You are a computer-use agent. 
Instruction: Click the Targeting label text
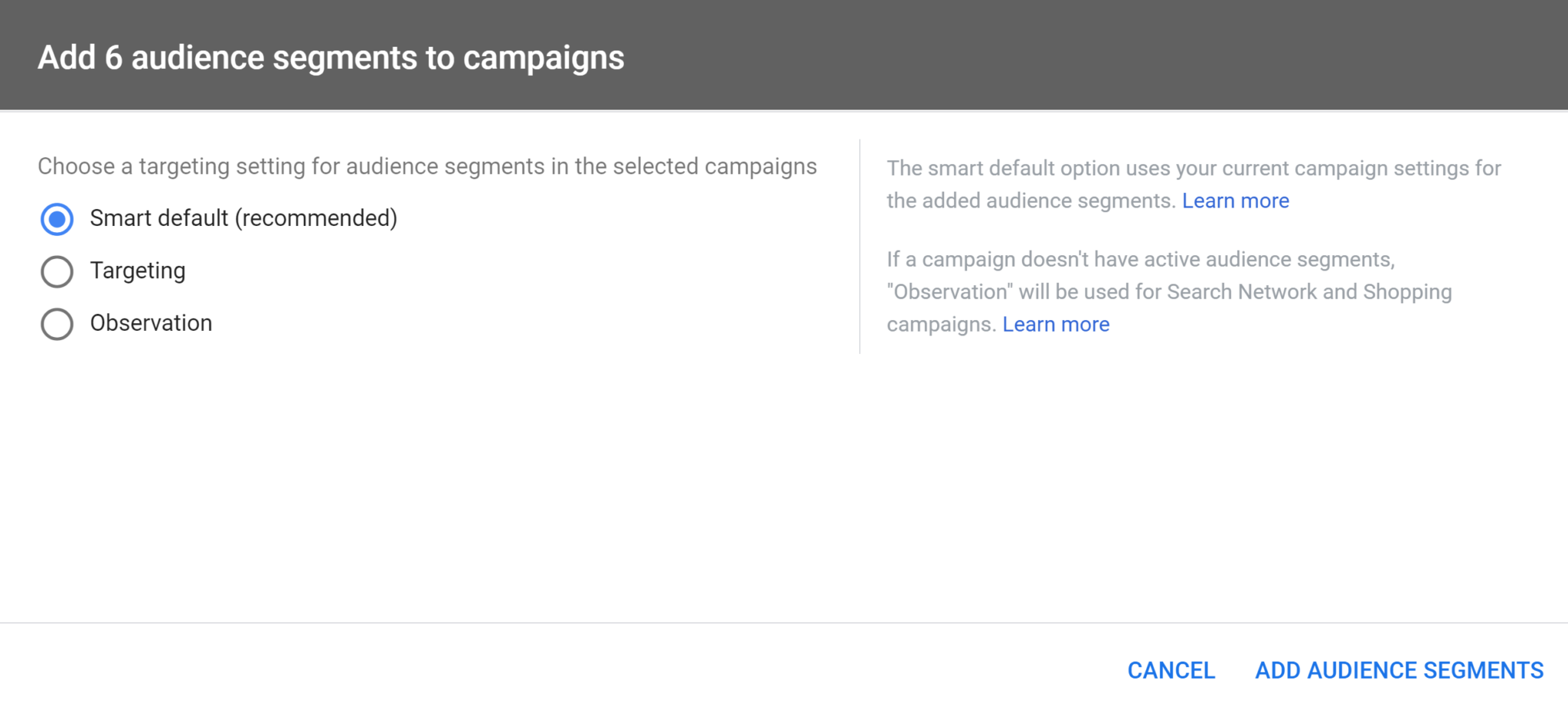pos(138,270)
